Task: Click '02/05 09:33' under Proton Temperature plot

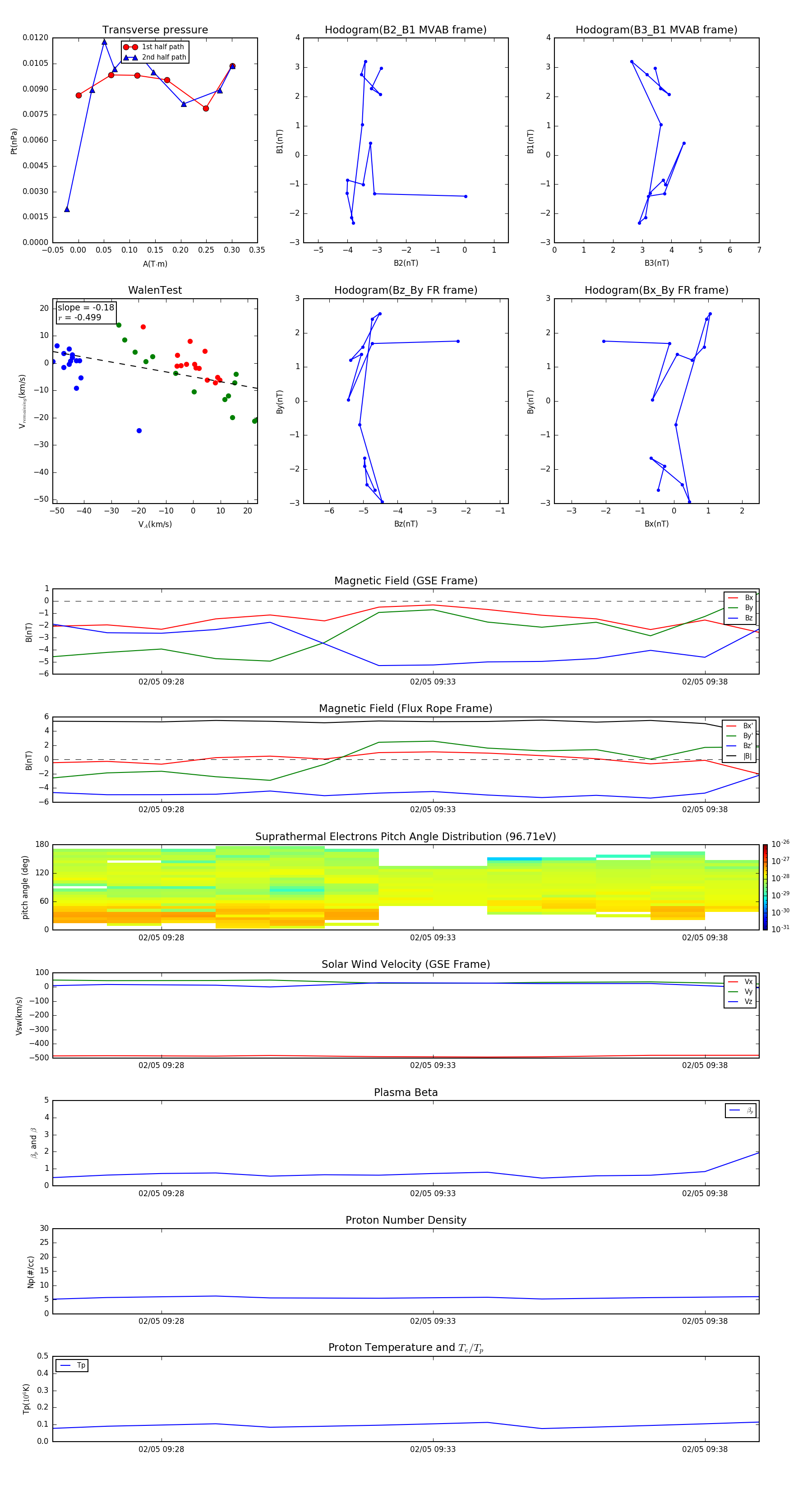Action: pyautogui.click(x=433, y=1449)
